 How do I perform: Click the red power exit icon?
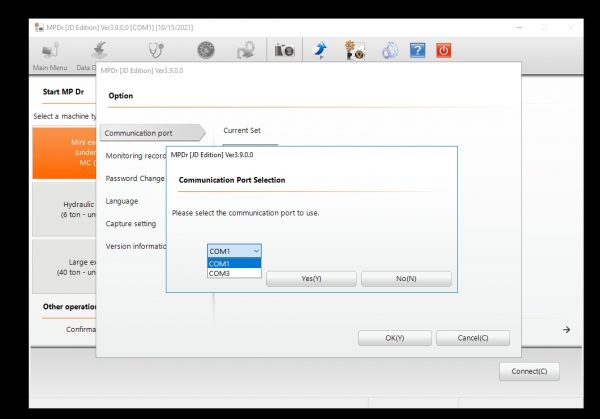(x=443, y=50)
